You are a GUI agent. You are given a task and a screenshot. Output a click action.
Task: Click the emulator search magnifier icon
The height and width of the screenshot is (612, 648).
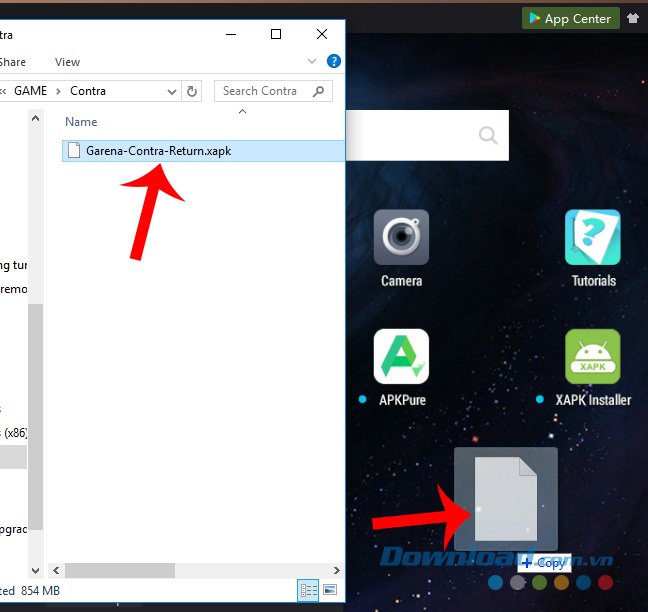(488, 135)
